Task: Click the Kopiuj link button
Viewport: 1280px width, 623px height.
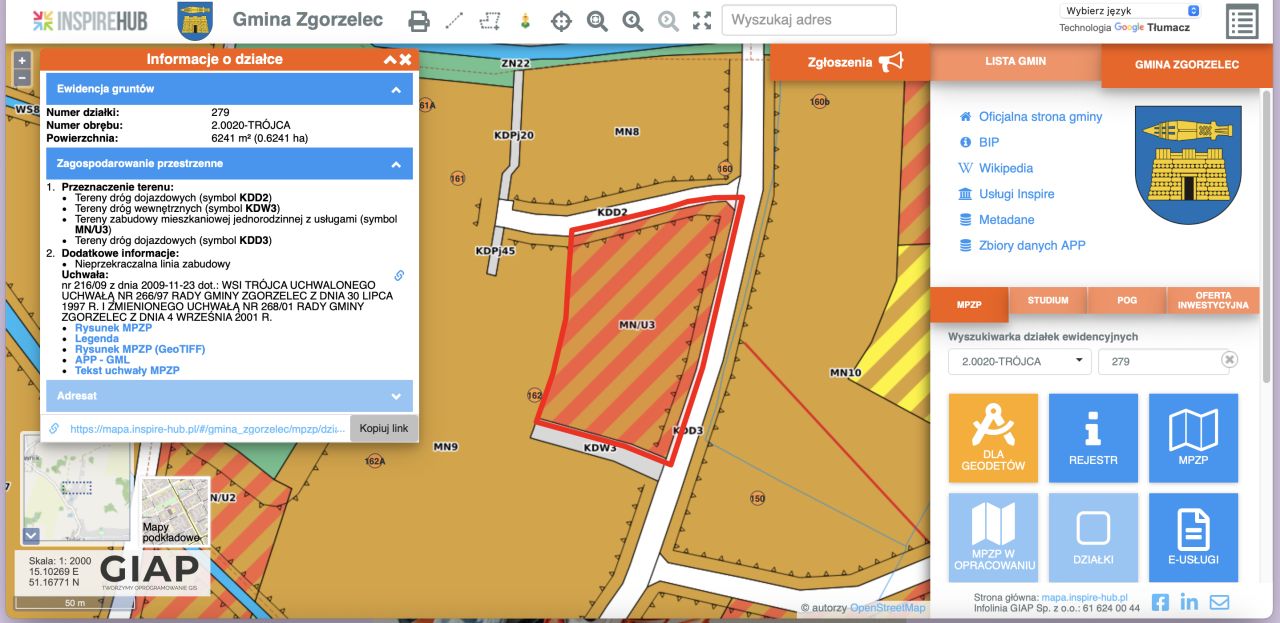Action: [384, 428]
